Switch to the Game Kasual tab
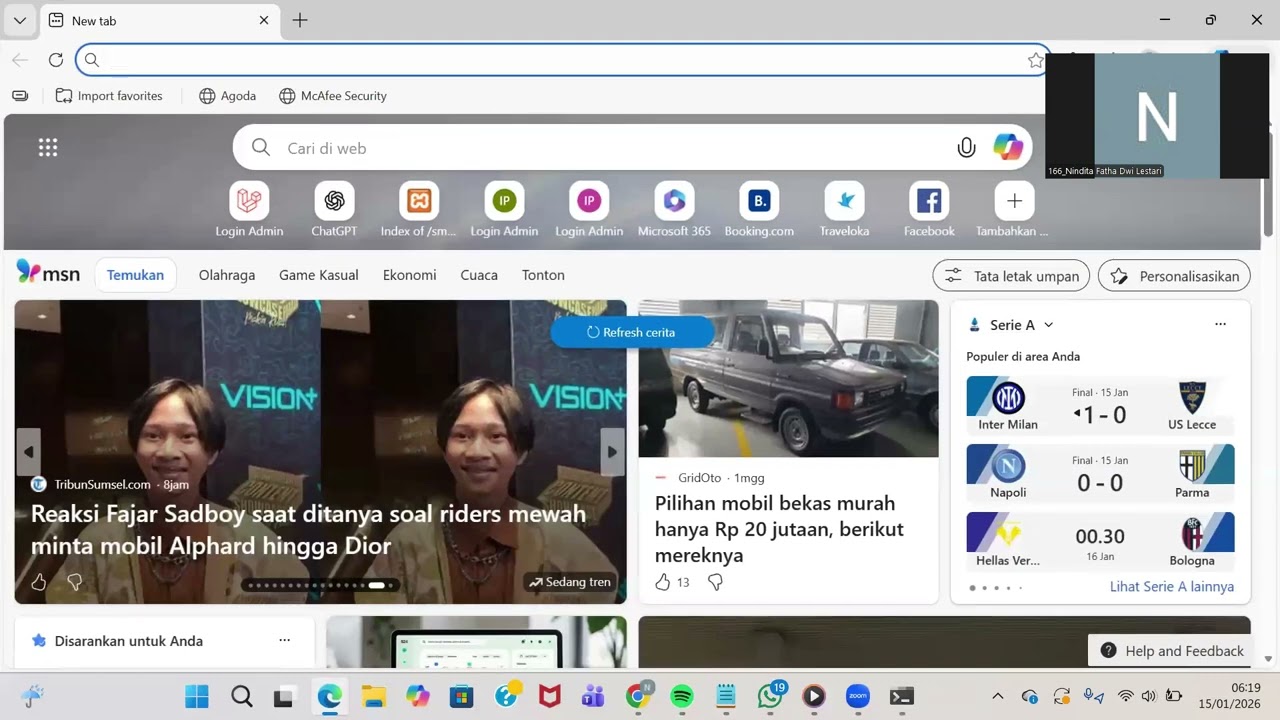Image resolution: width=1280 pixels, height=720 pixels. click(x=319, y=275)
